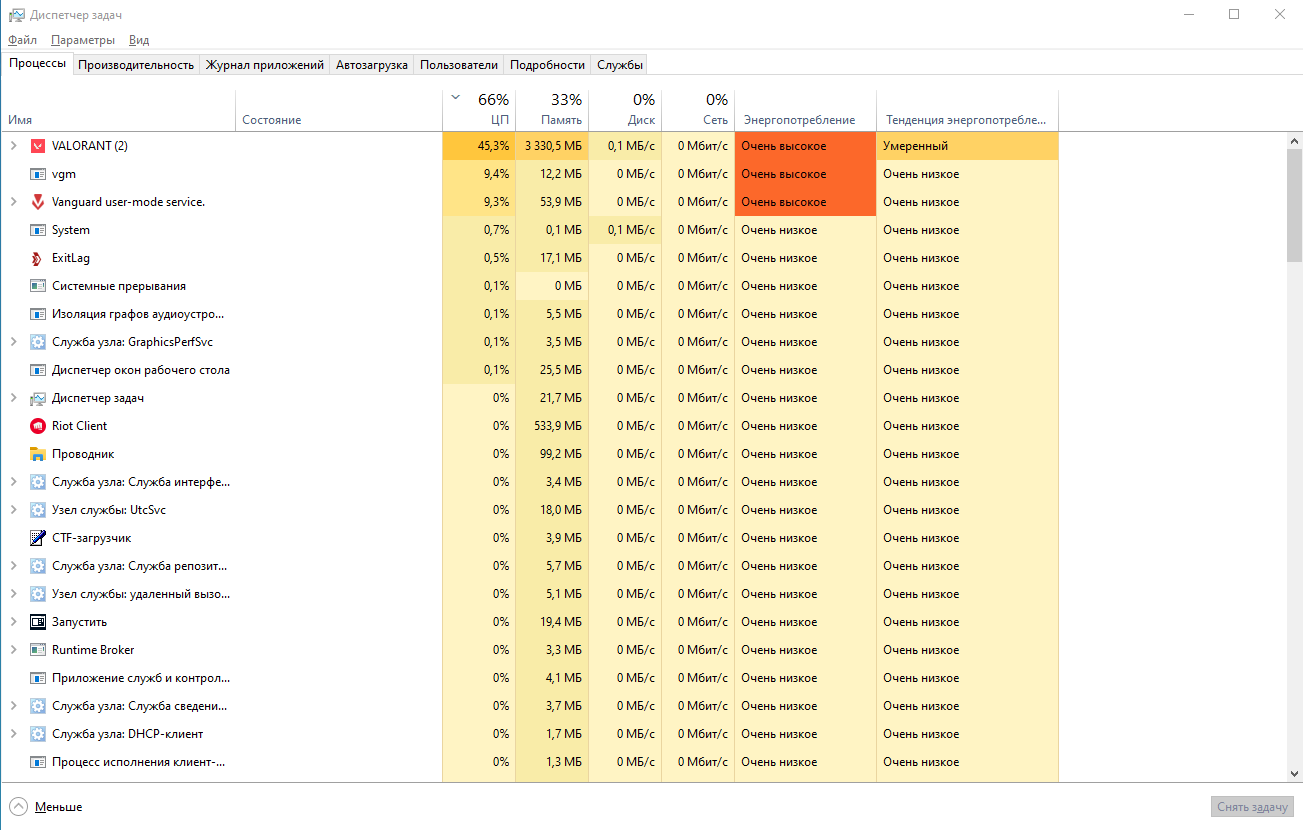Sort by Тенденция энергопотребления column header
This screenshot has height=830, width=1303.
pos(967,110)
